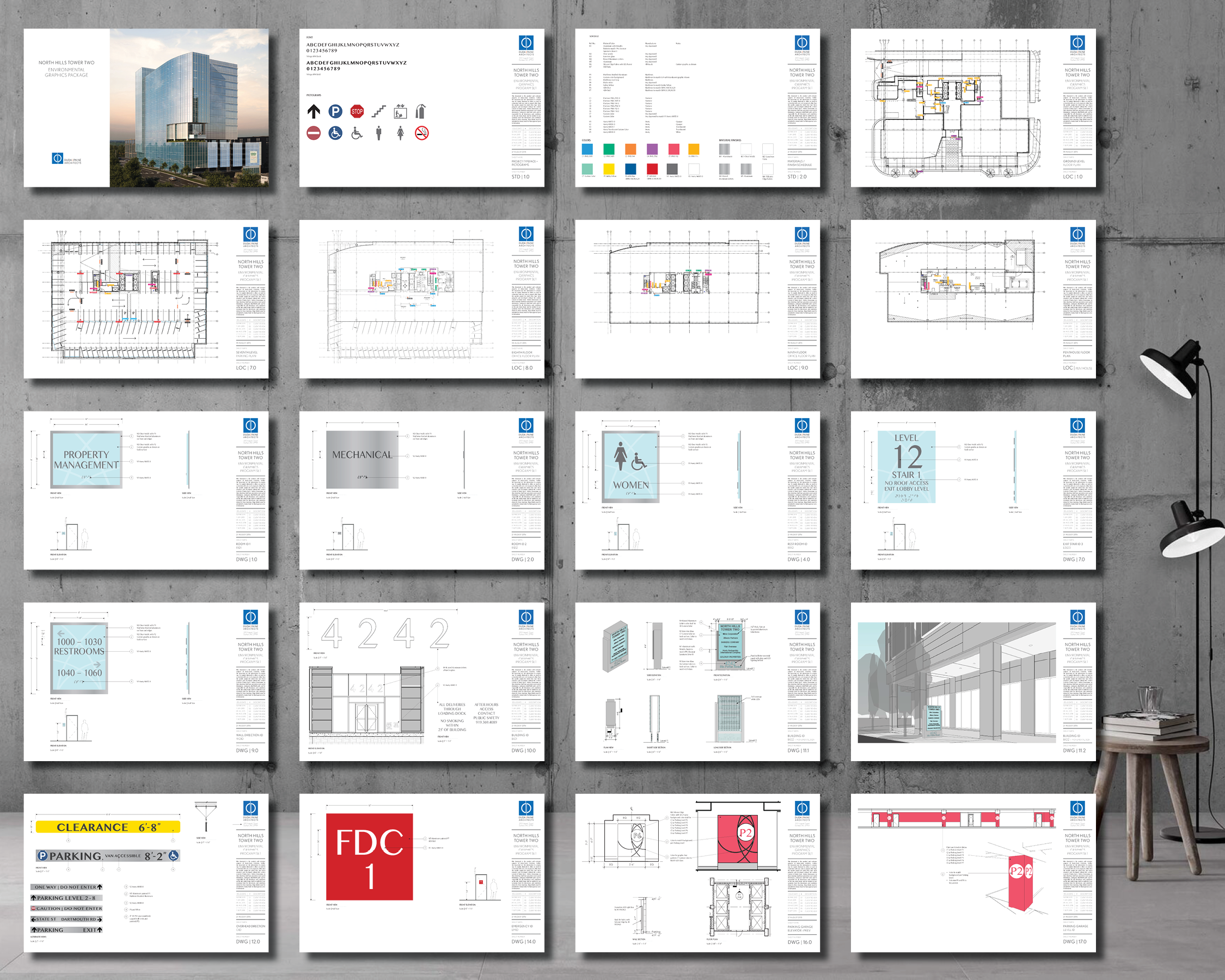Click the yellow CLEARANCE 6'-8" sign
The image size is (1225, 980).
(108, 827)
